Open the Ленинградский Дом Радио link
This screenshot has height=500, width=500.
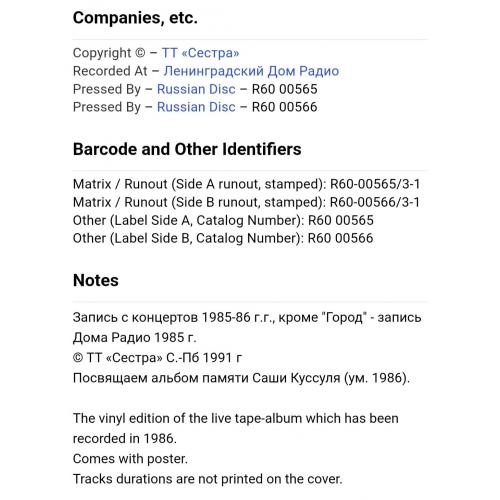point(251,71)
